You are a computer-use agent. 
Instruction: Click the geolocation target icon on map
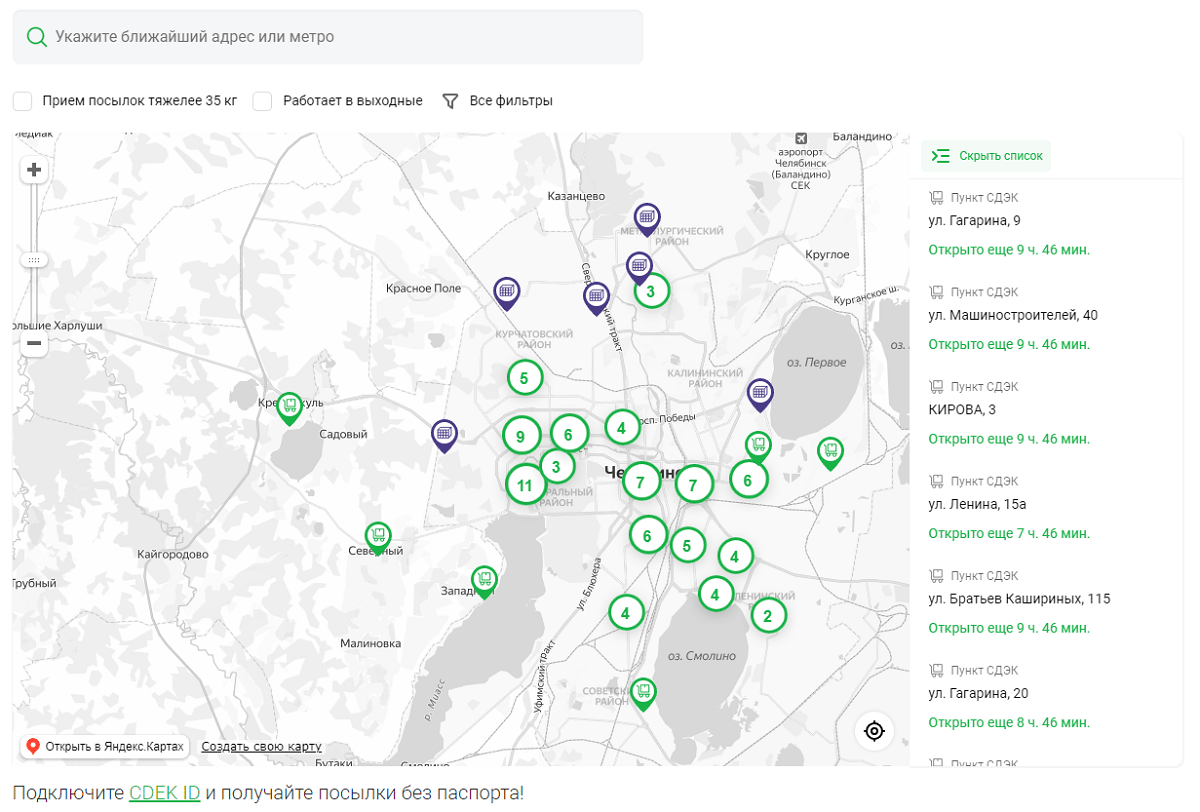874,731
